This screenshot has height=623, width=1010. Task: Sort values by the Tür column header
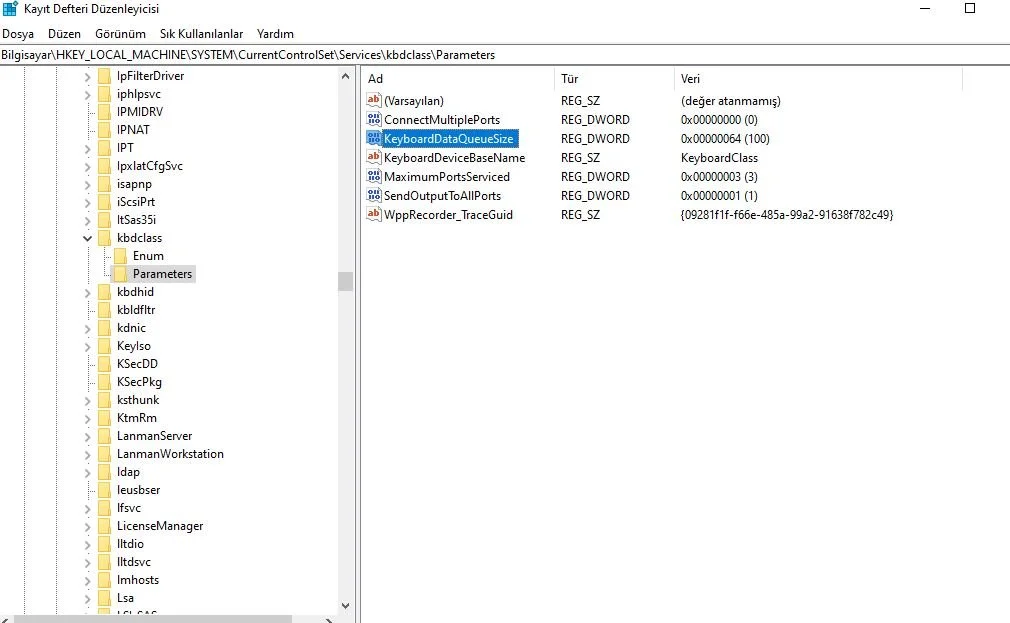[613, 79]
